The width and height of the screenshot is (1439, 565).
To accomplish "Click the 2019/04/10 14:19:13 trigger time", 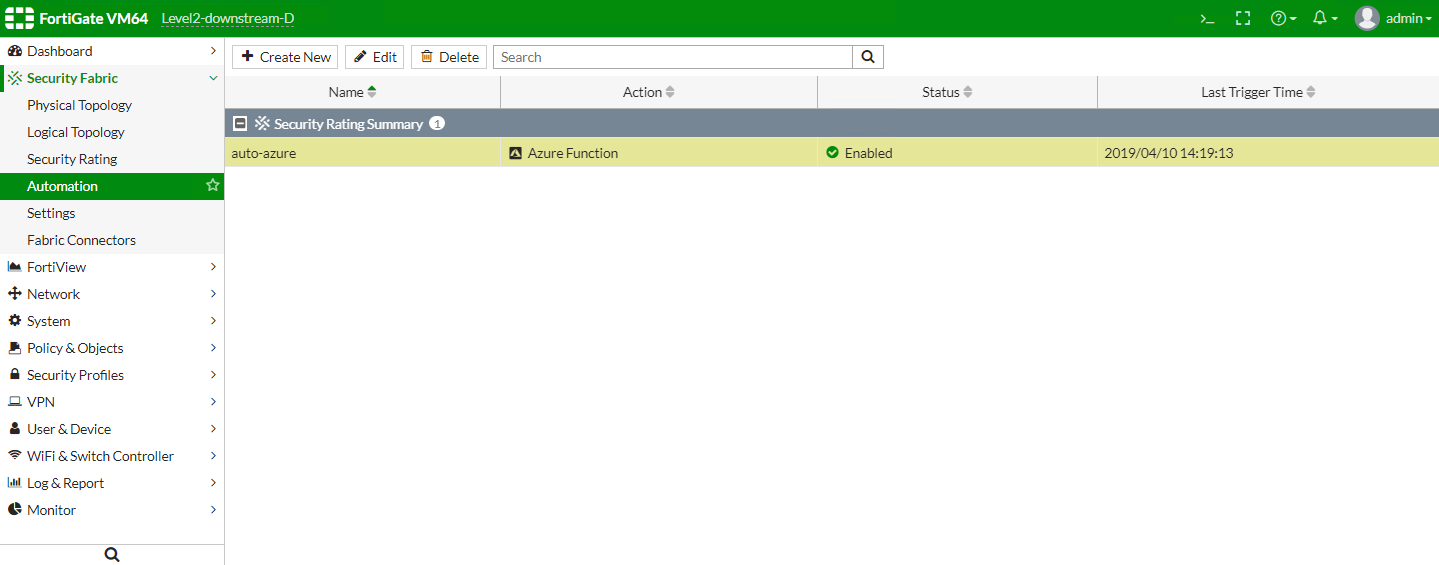I will click(1168, 153).
